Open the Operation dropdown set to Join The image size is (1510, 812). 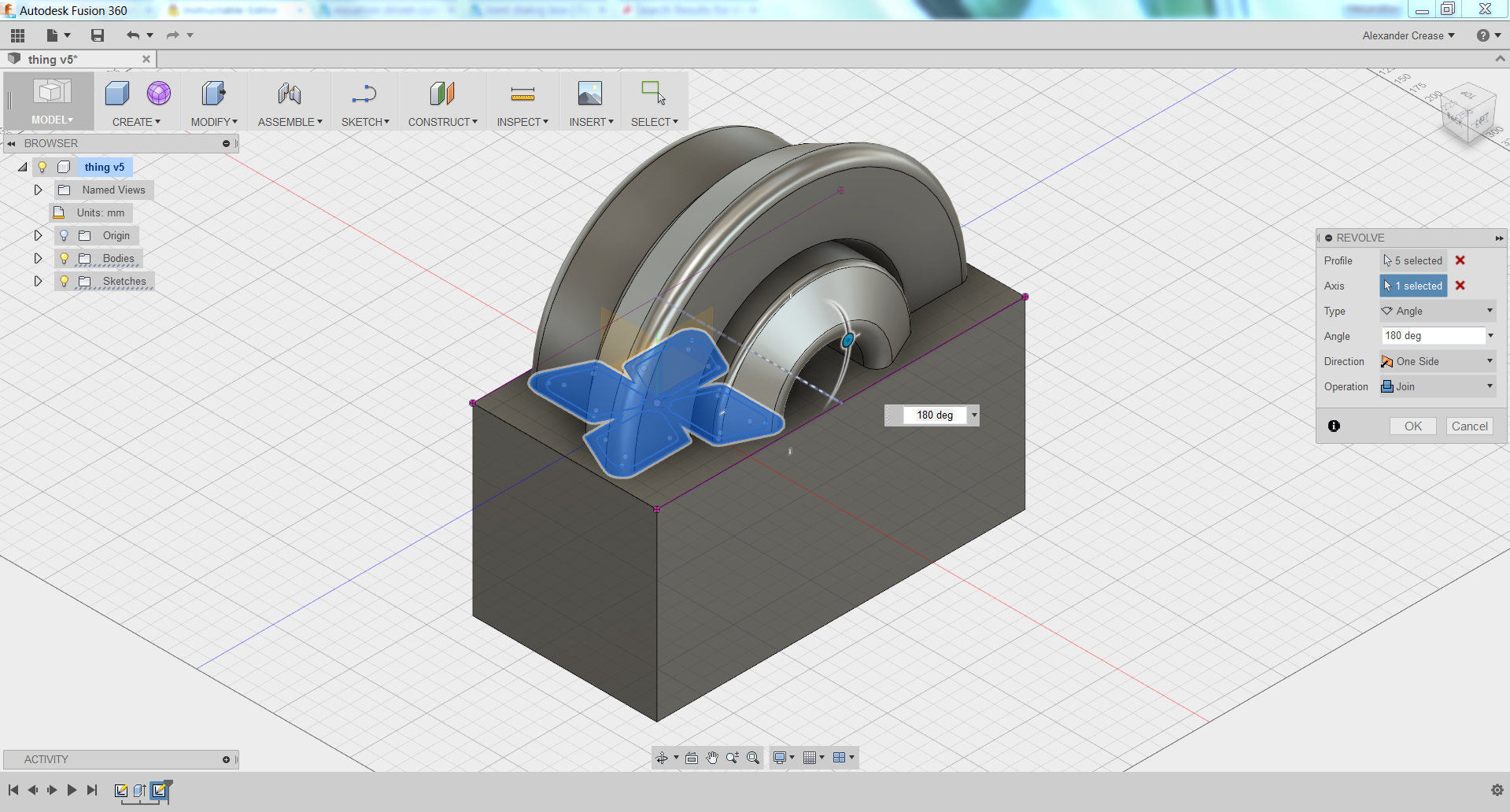(x=1437, y=386)
